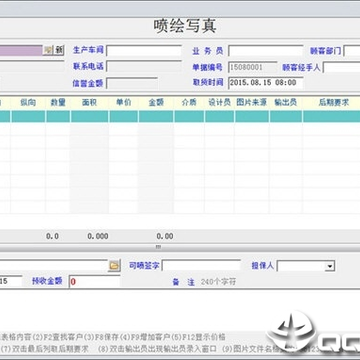
Task: Select the highlighted row's 数量 cell
Action: click(x=58, y=117)
